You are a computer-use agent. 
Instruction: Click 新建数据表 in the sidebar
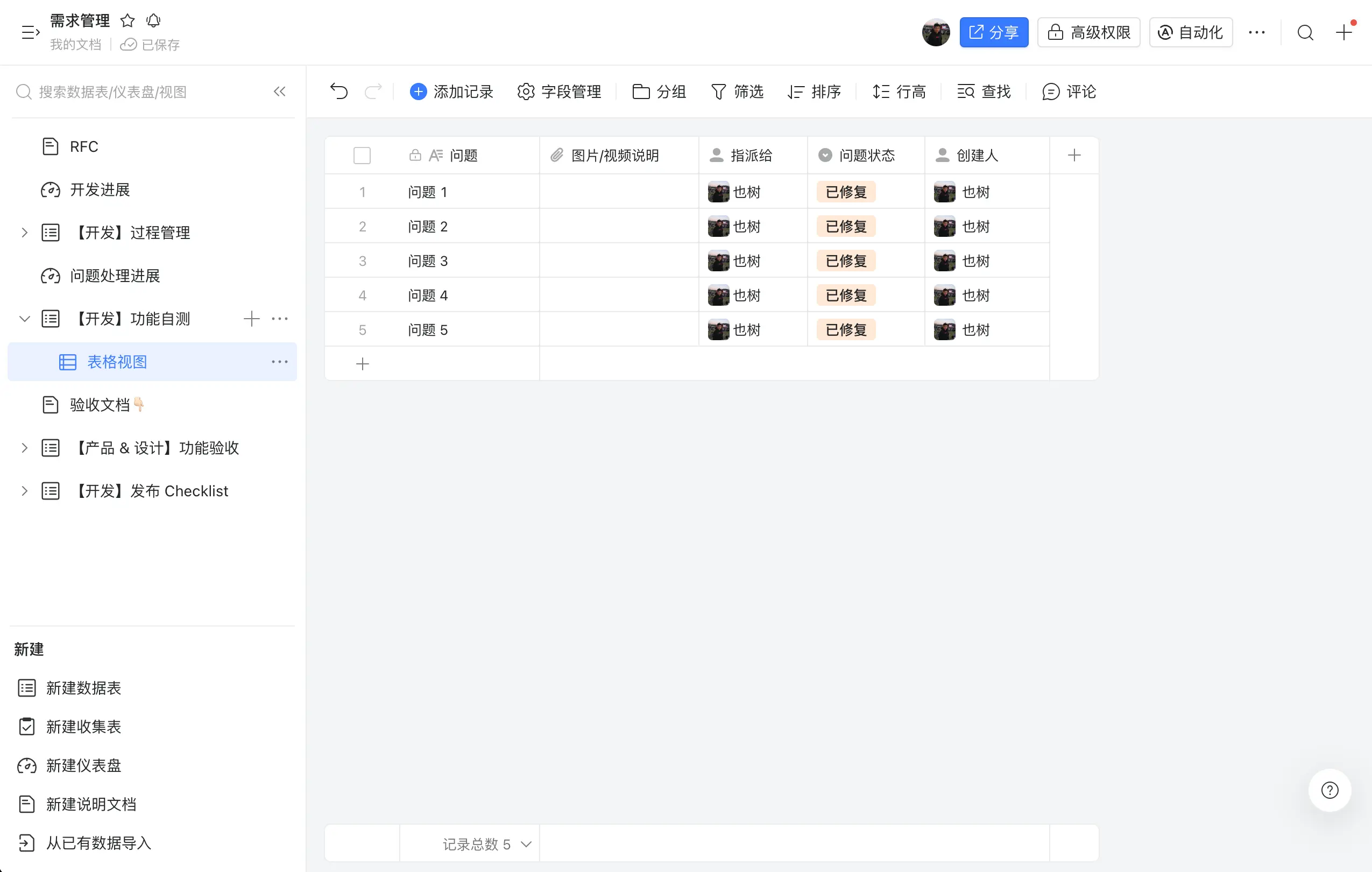[83, 688]
